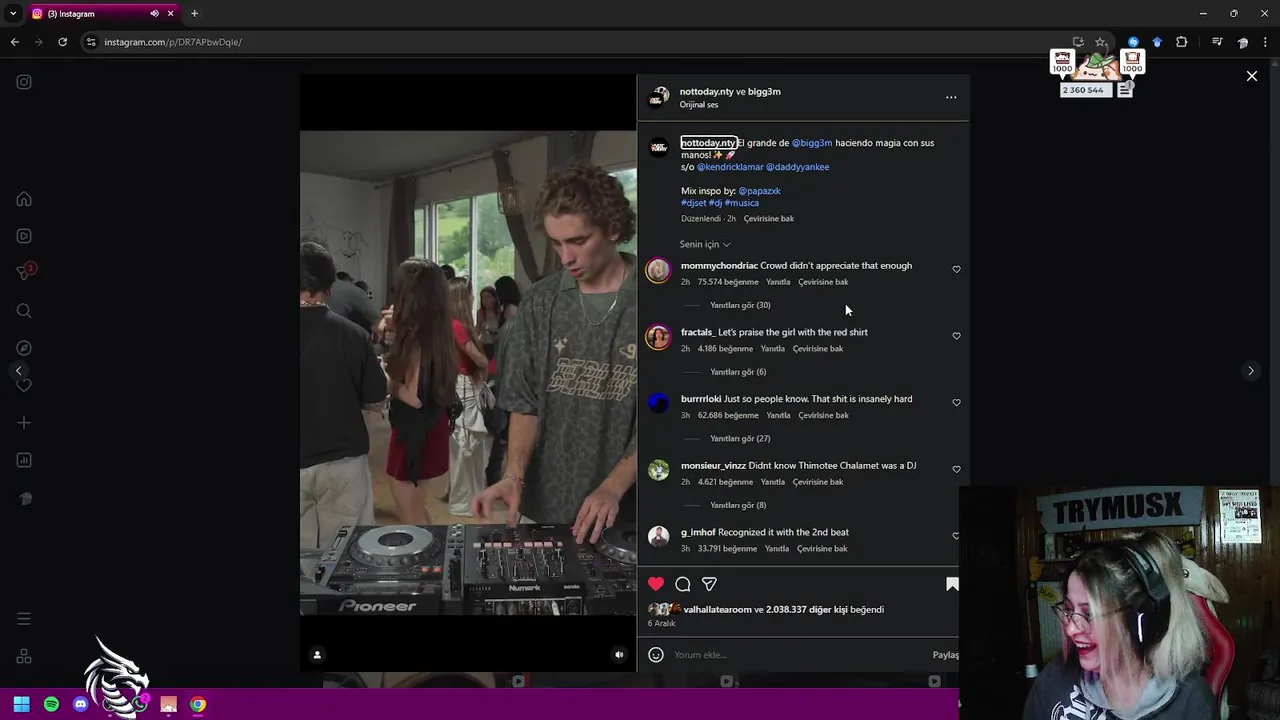Open bigg3m profile in post header
1280x720 pixels.
tap(764, 91)
